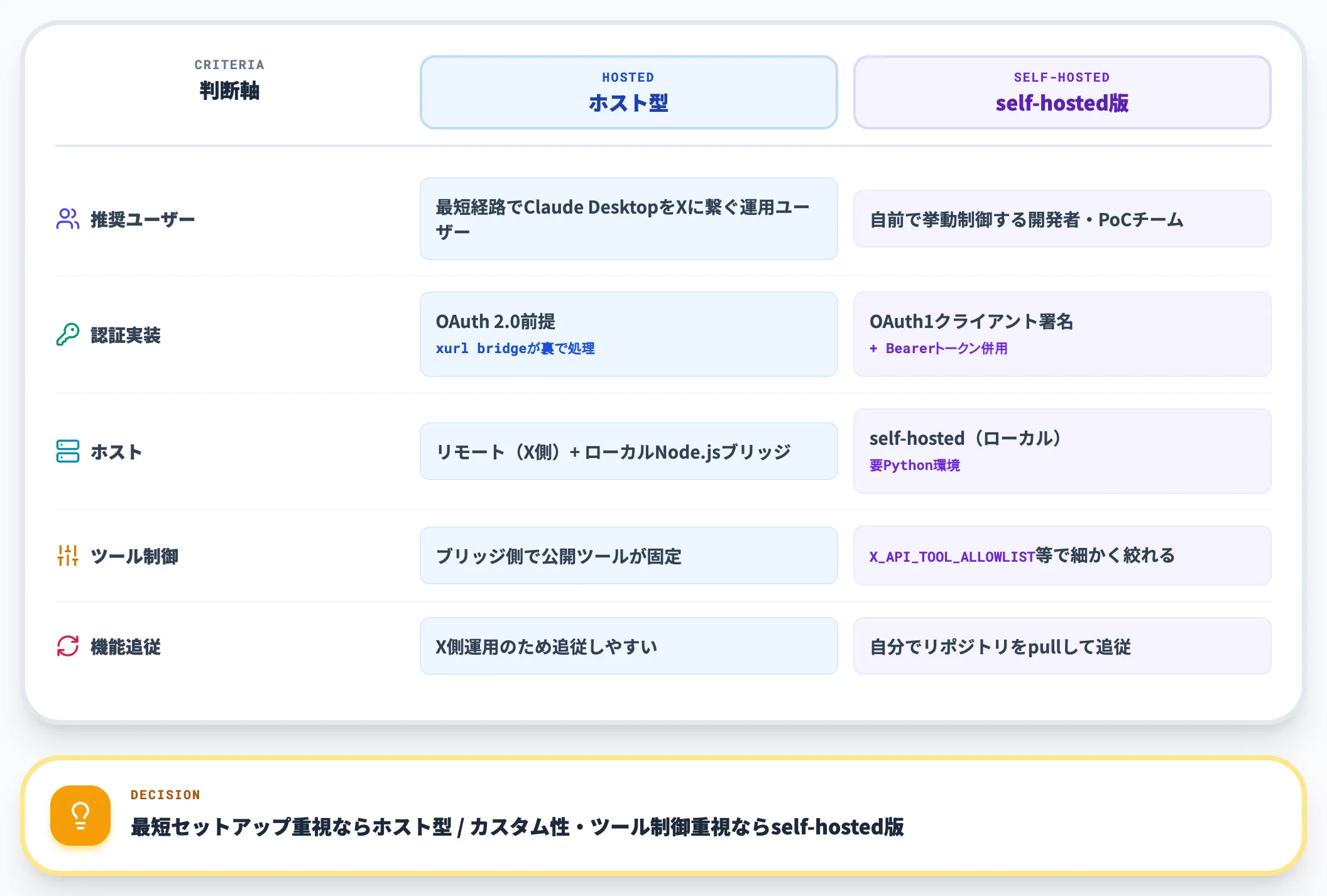Click the cell about Claude Desktop運用ユーザー
Image resolution: width=1327 pixels, height=896 pixels.
[x=629, y=219]
